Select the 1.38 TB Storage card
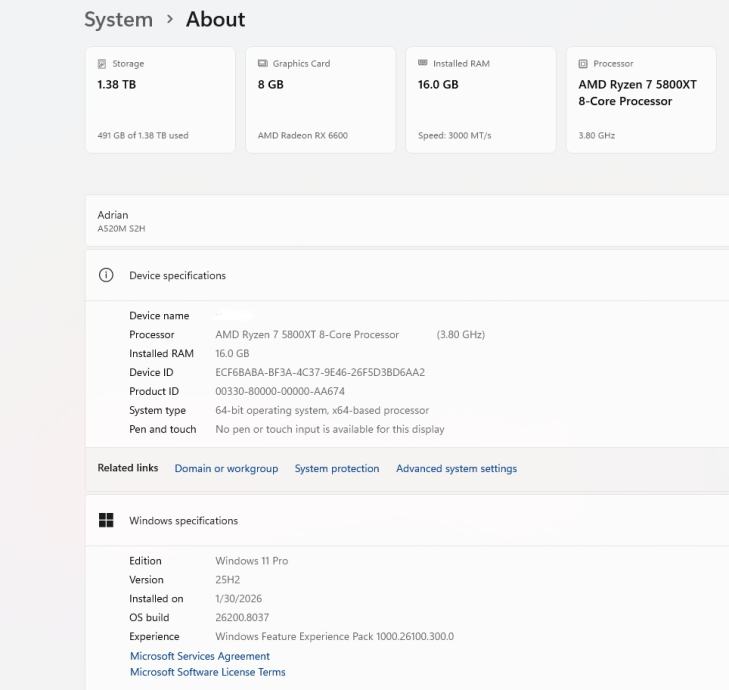The height and width of the screenshot is (690, 729). (x=160, y=100)
